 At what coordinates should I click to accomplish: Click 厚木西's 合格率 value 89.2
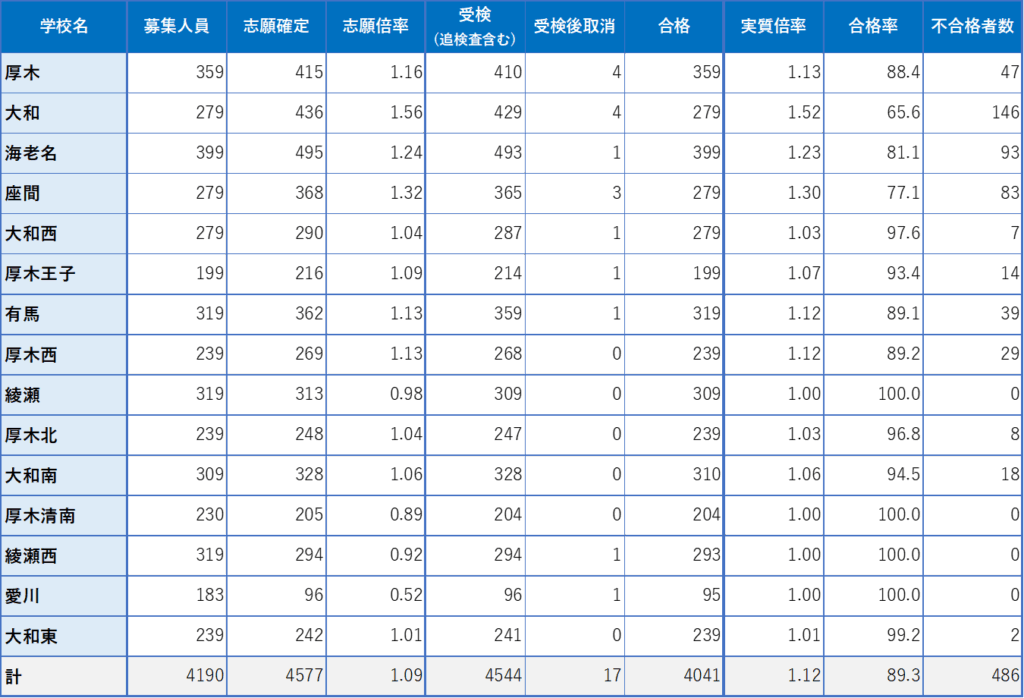[x=903, y=353]
